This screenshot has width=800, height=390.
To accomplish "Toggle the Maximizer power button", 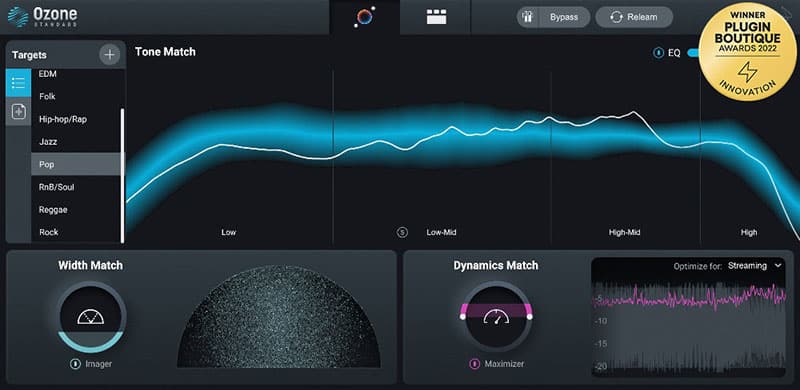I will click(474, 364).
